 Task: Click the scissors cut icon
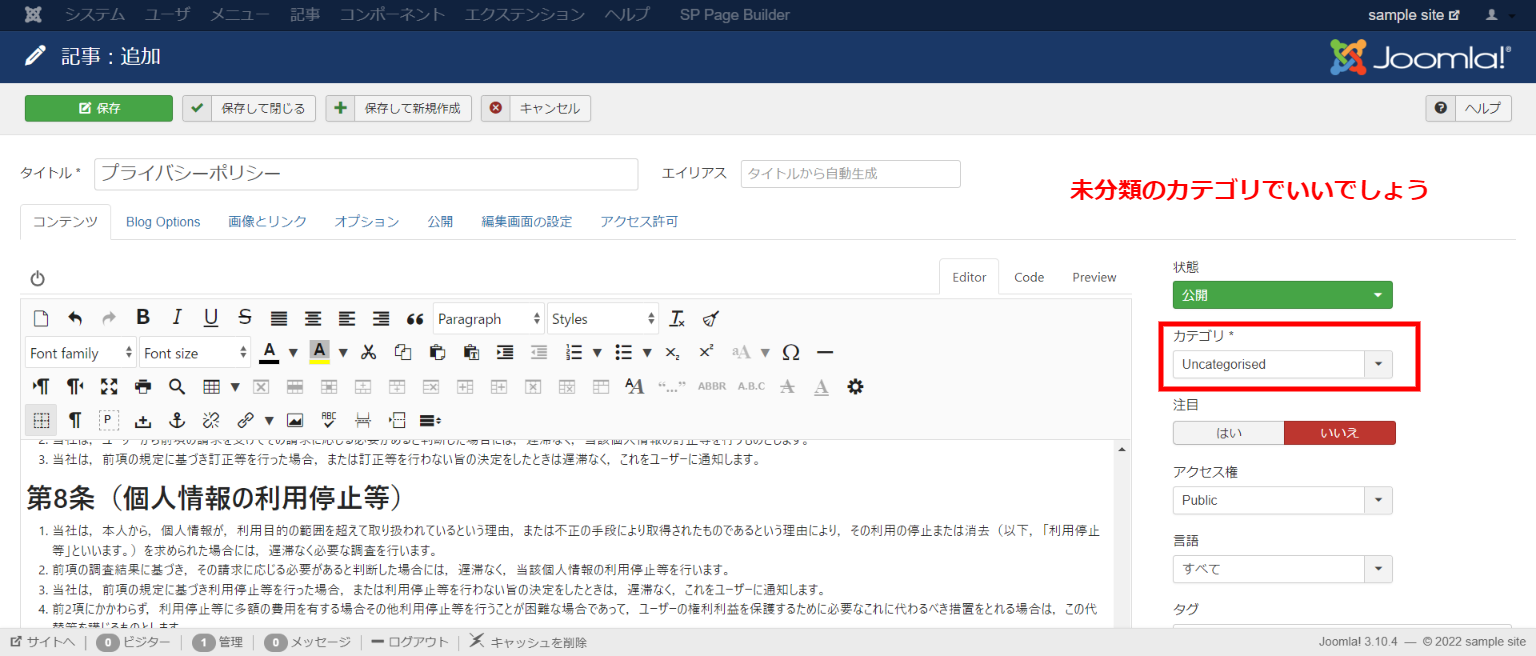[368, 352]
